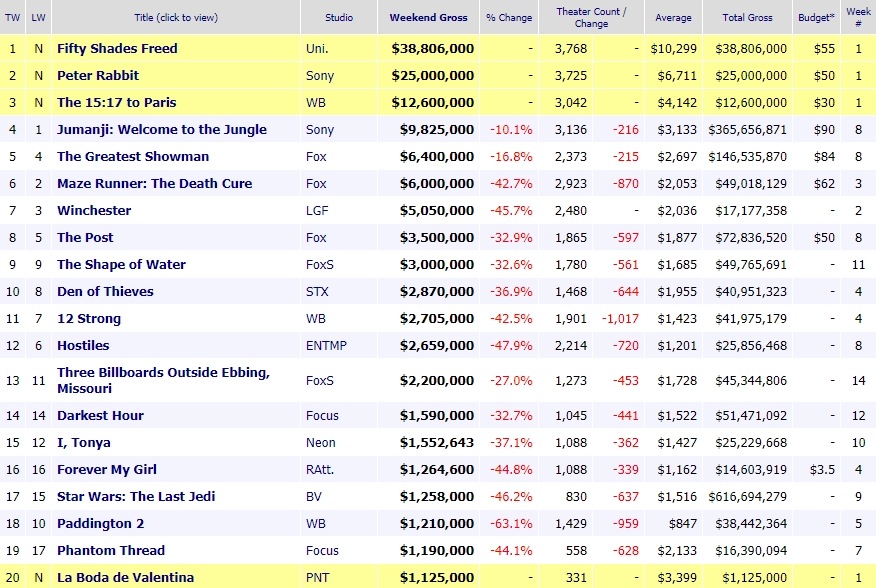Open the Fifty Shades Freed movie link
Screen dimensions: 876x588
pos(117,49)
